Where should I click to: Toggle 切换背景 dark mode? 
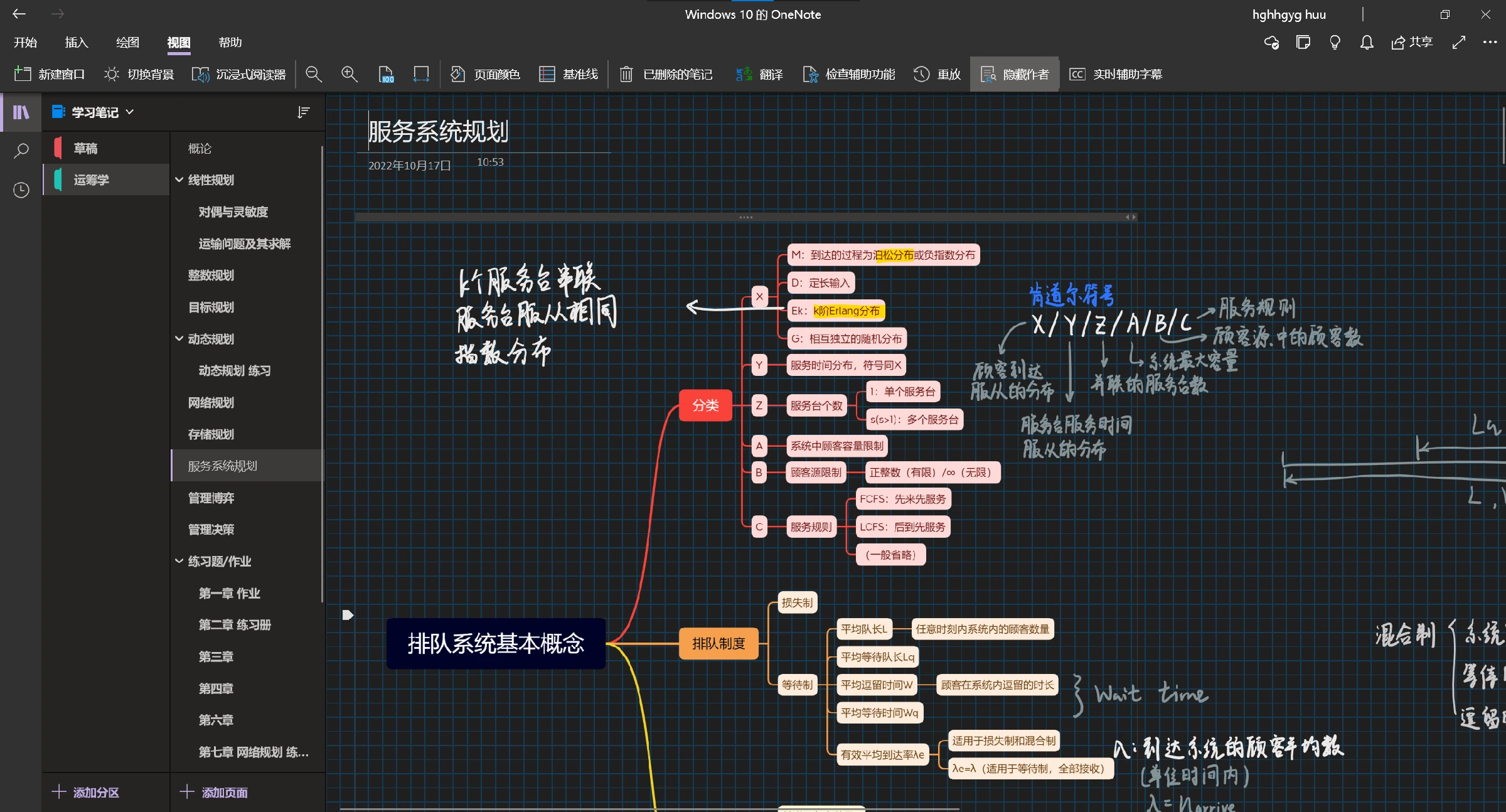pos(139,75)
